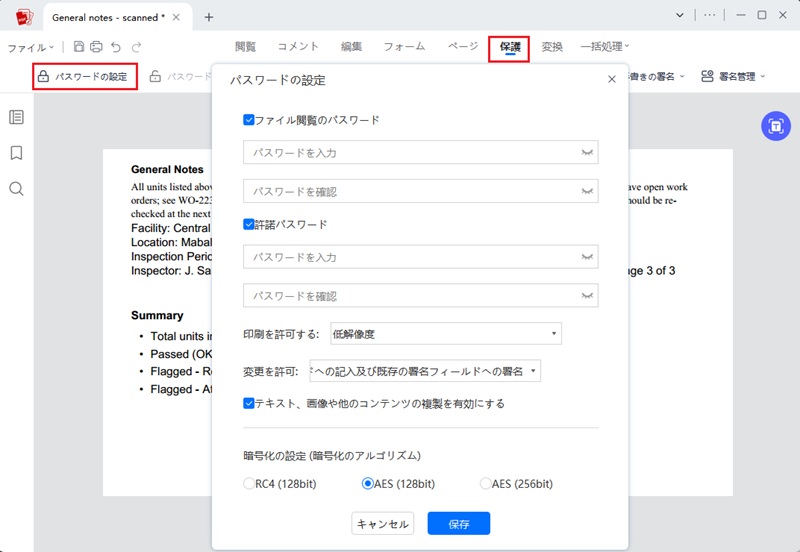Close the パスワードの設定 dialog with X
800x552 pixels.
click(x=612, y=79)
